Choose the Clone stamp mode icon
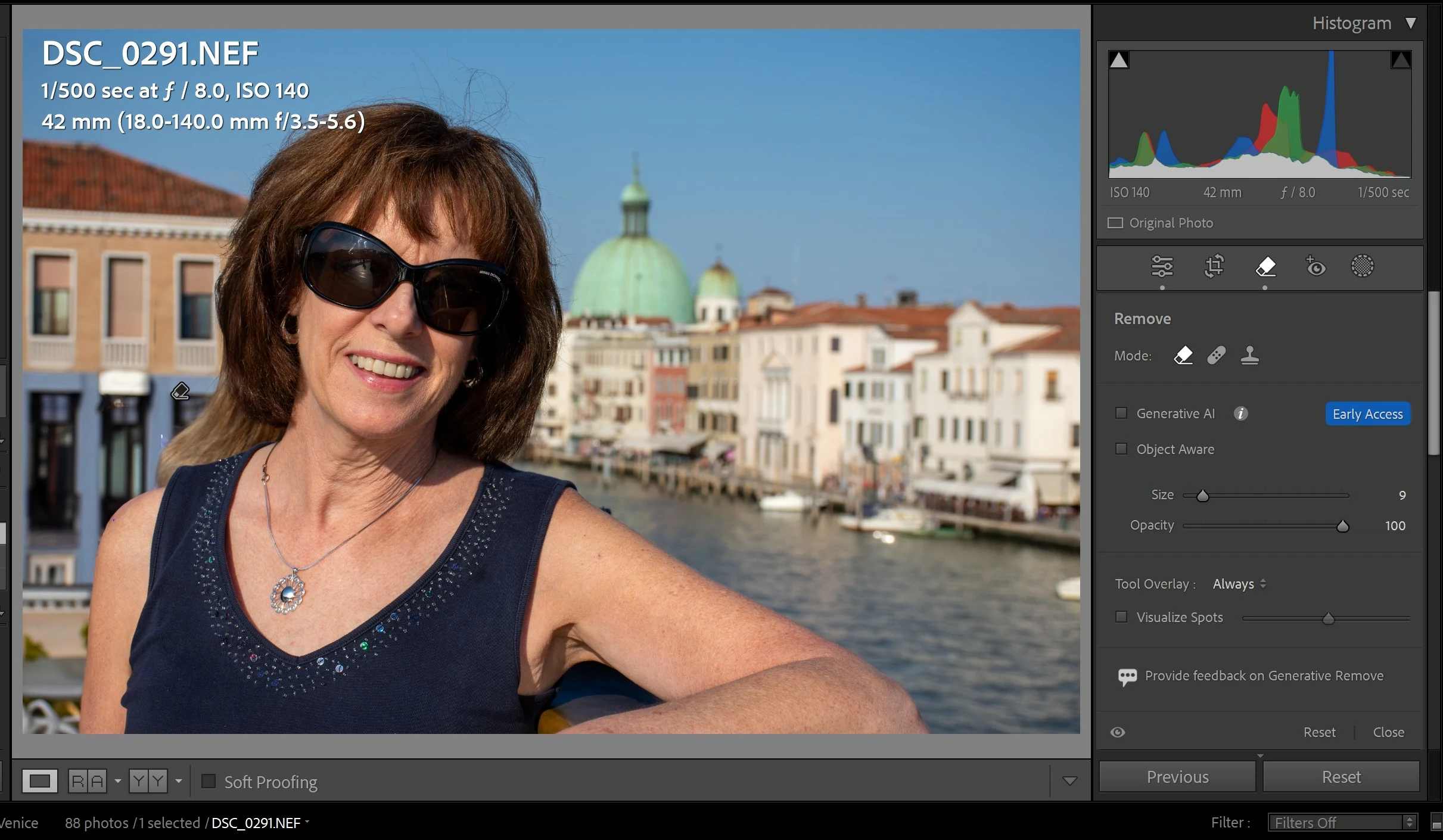This screenshot has height=840, width=1443. point(1249,356)
